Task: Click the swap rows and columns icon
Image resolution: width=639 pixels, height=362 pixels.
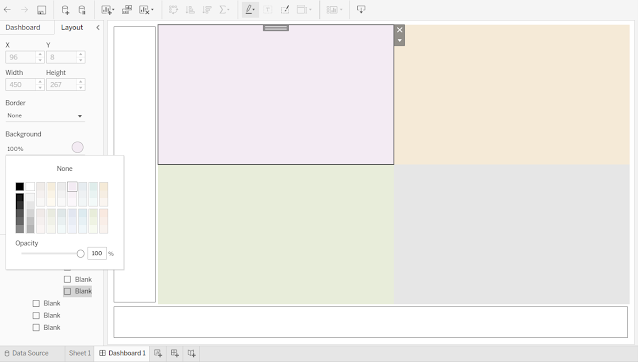Action: tap(174, 10)
